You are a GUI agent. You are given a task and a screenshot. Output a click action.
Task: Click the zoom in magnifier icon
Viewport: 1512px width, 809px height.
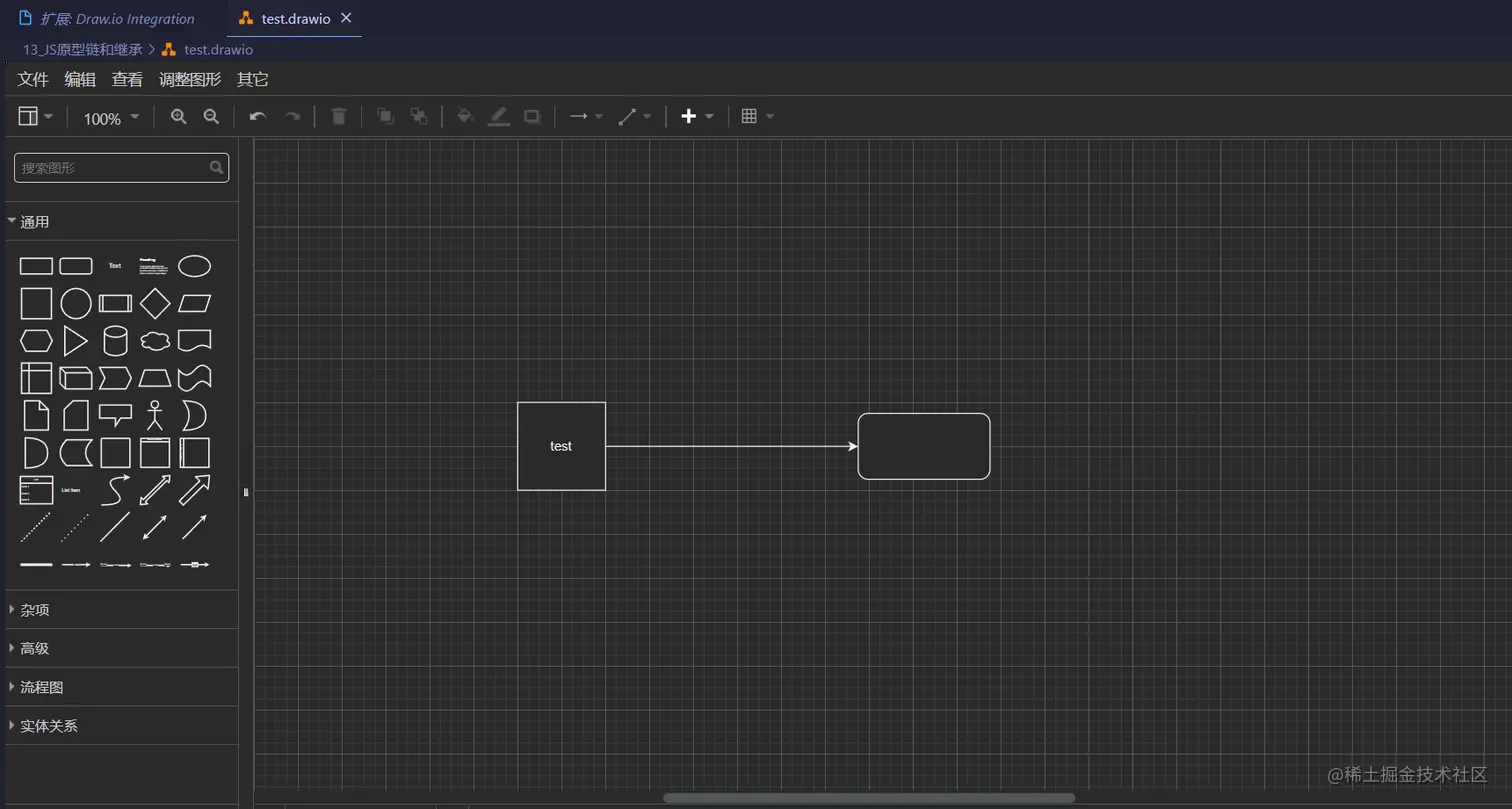pos(179,117)
